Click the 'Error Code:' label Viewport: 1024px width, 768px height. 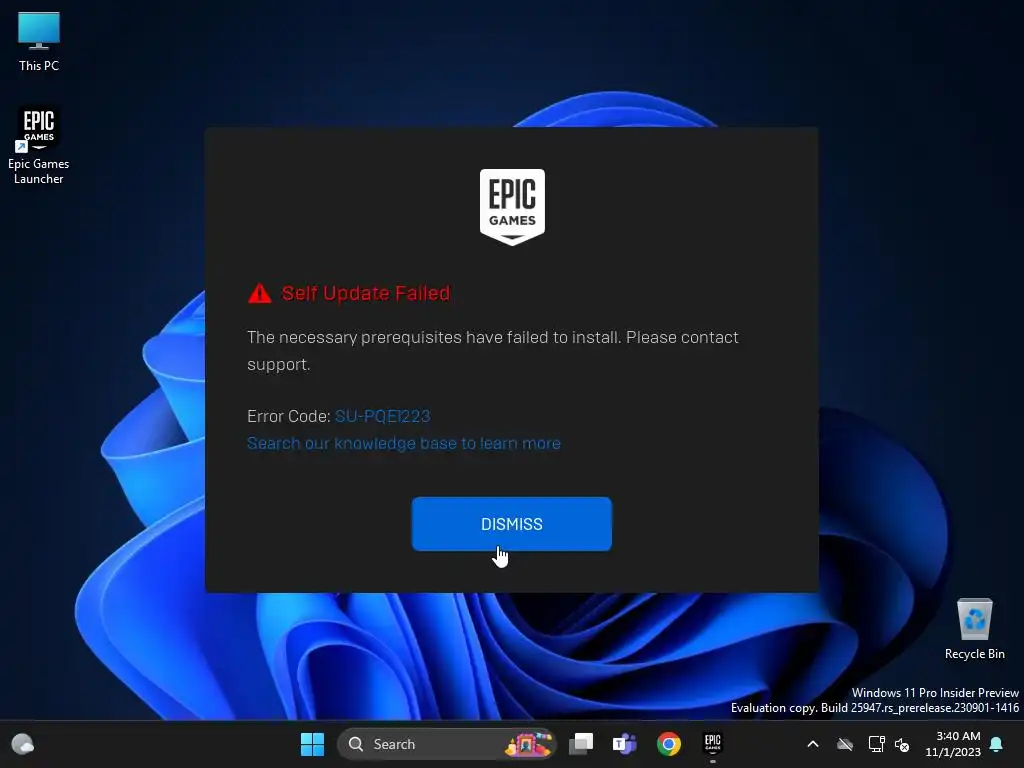pos(289,416)
